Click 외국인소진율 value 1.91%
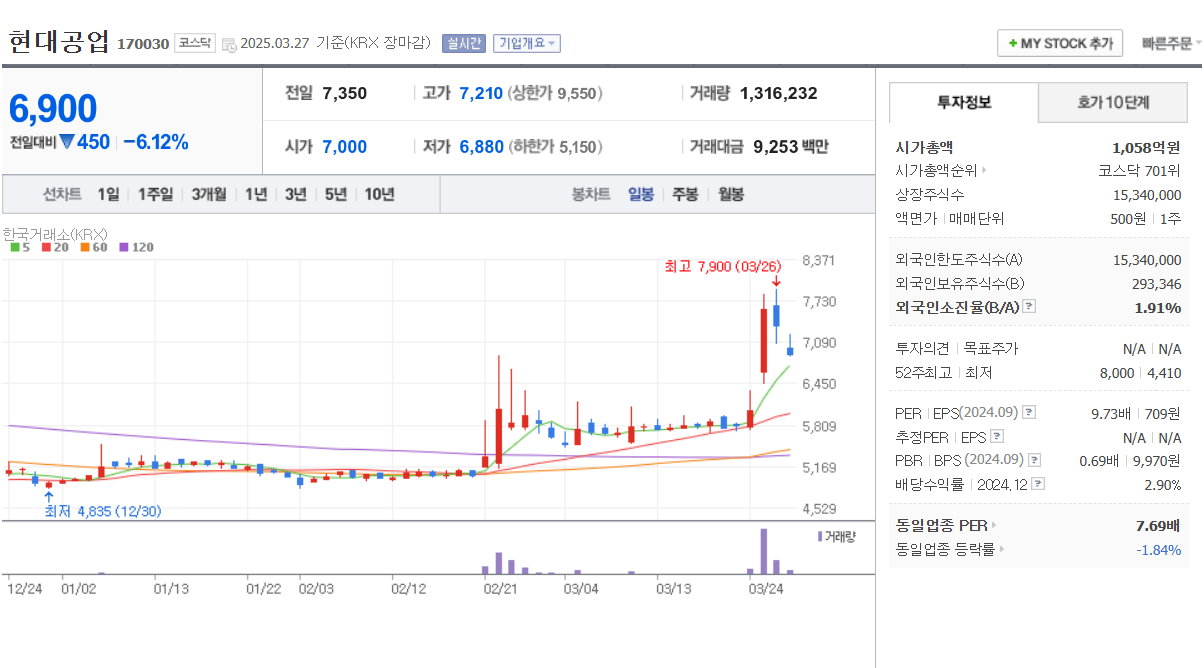The width and height of the screenshot is (1204, 668). tap(1158, 307)
